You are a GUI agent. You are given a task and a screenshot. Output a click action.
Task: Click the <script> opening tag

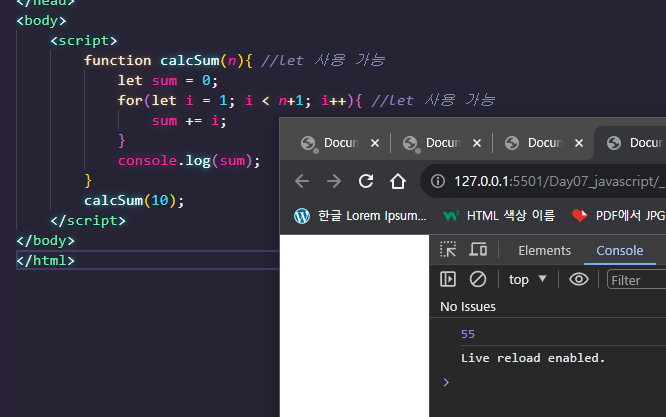83,41
